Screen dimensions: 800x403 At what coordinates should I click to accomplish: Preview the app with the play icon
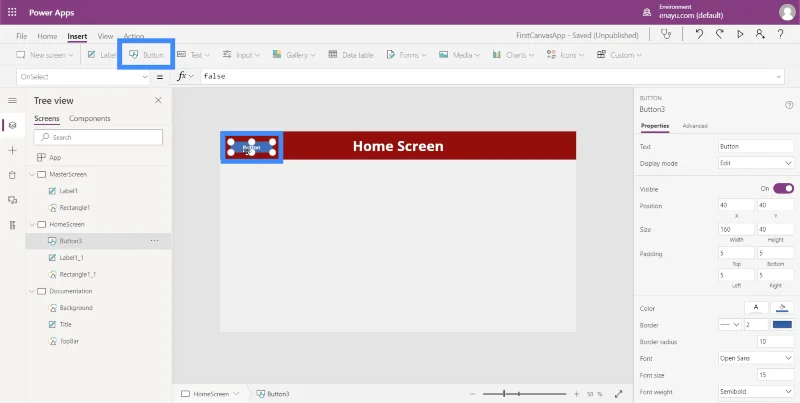[740, 34]
